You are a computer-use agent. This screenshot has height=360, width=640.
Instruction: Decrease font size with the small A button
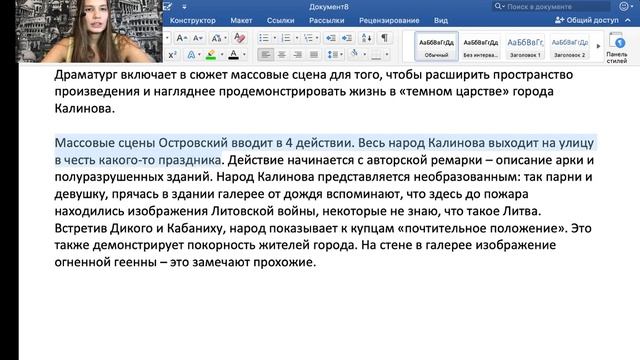198,38
